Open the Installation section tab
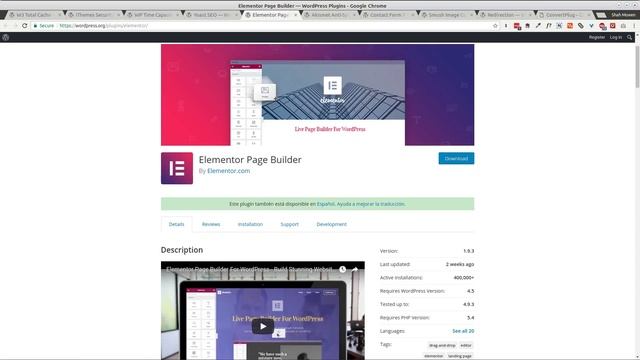 click(x=250, y=224)
